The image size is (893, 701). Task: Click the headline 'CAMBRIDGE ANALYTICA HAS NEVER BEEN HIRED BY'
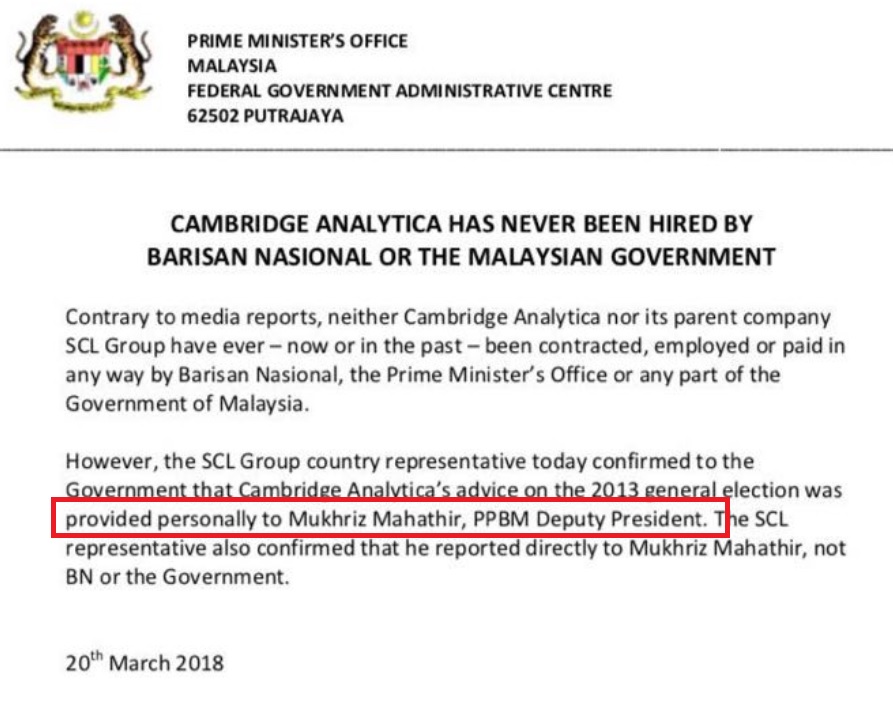tap(461, 224)
